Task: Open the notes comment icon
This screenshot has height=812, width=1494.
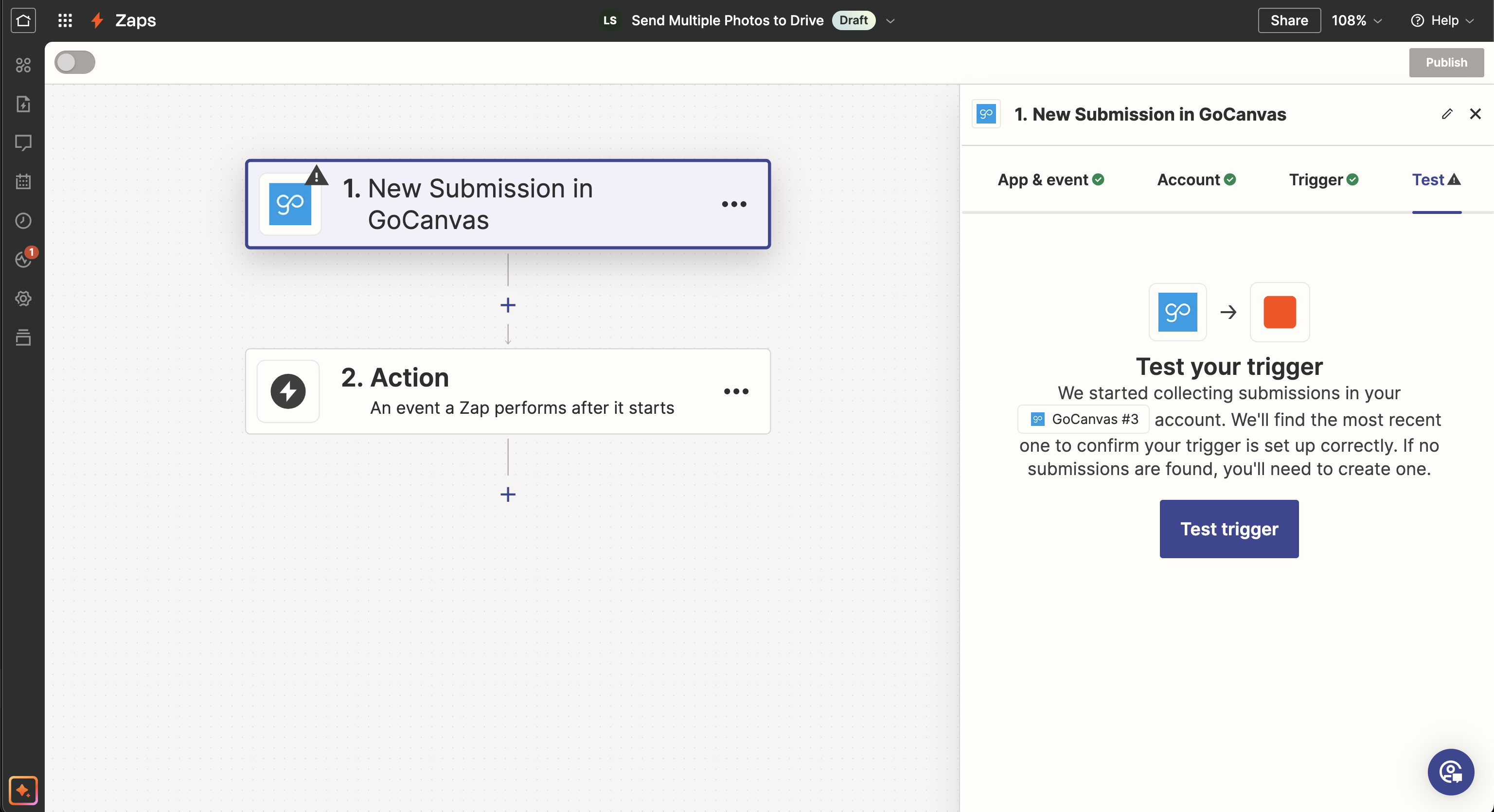Action: 23,142
